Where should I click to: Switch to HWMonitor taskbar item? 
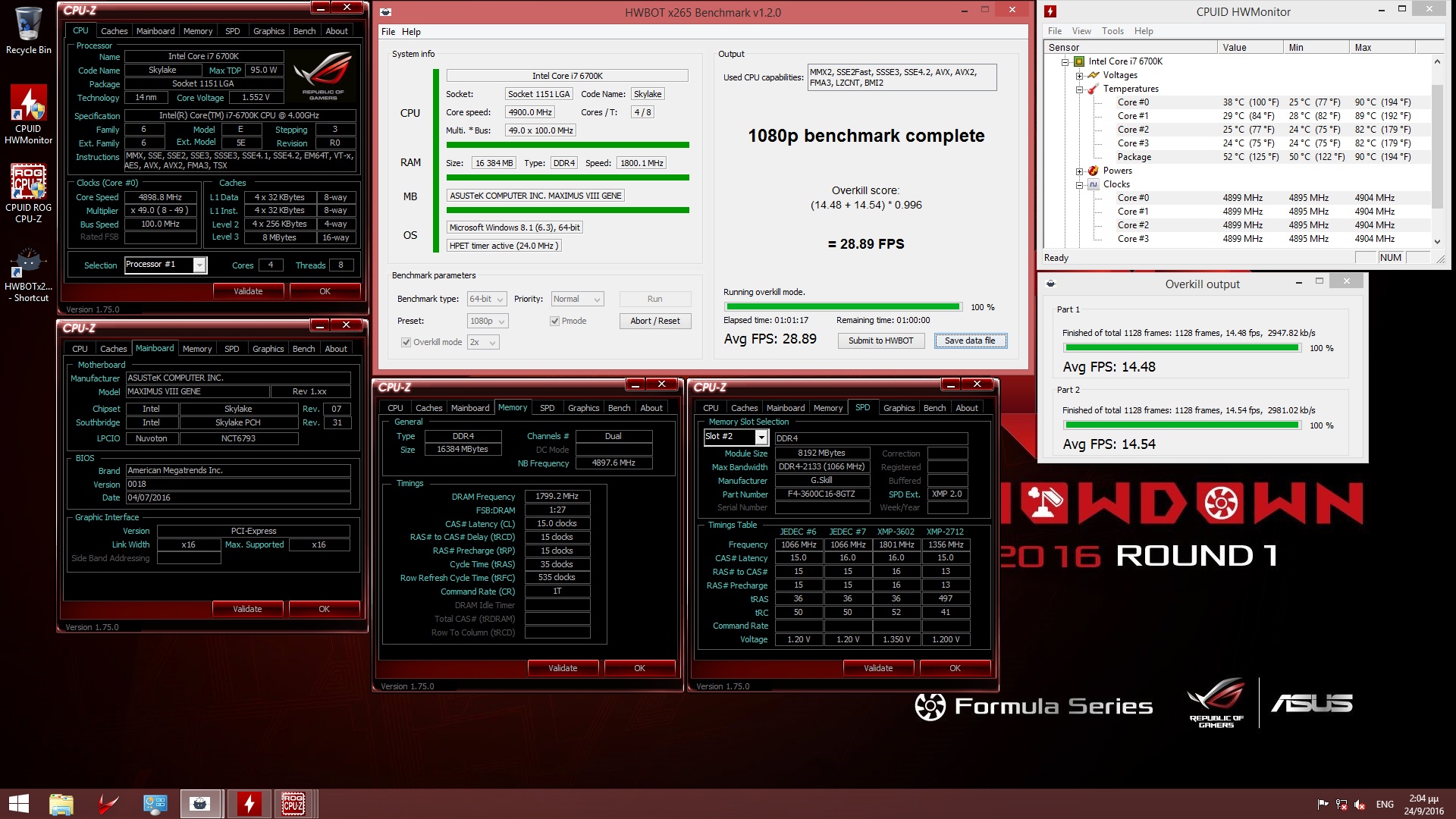pyautogui.click(x=249, y=804)
